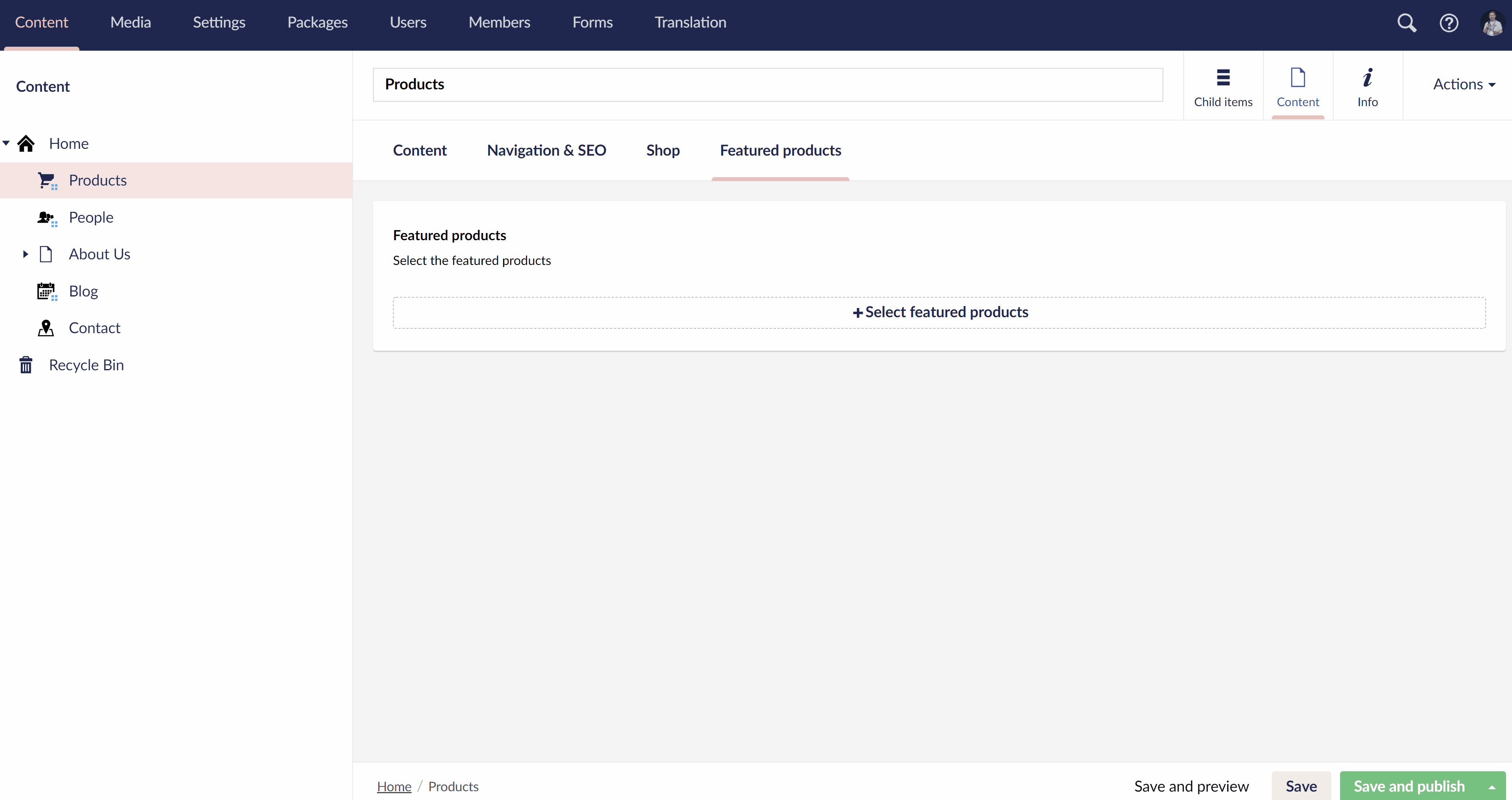Go to the Settings section
1512x800 pixels.
click(219, 22)
